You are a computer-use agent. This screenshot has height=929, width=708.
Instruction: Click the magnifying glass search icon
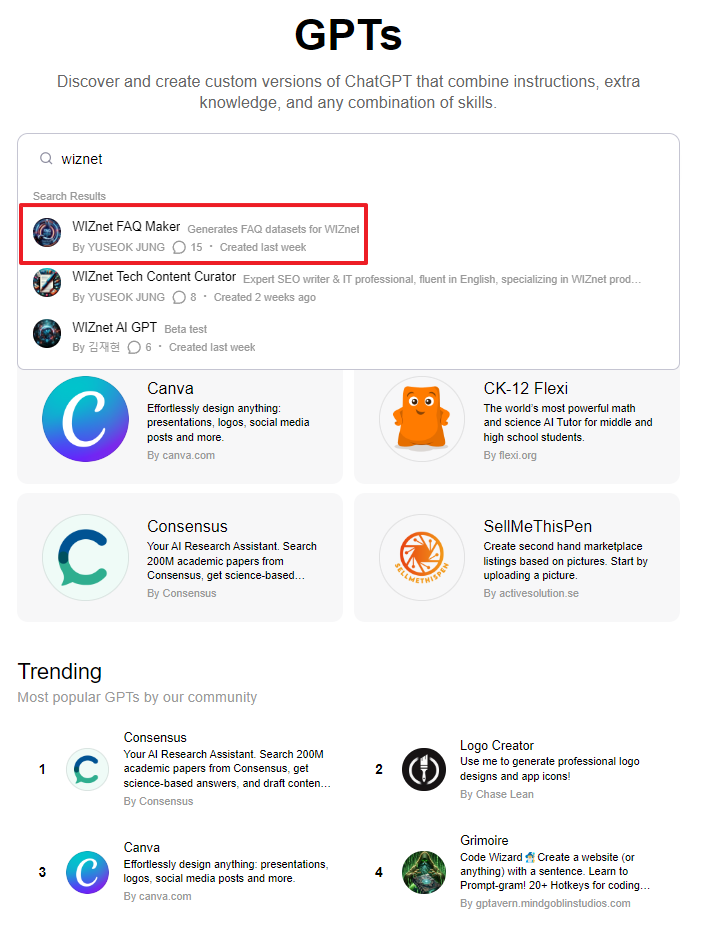(46, 159)
